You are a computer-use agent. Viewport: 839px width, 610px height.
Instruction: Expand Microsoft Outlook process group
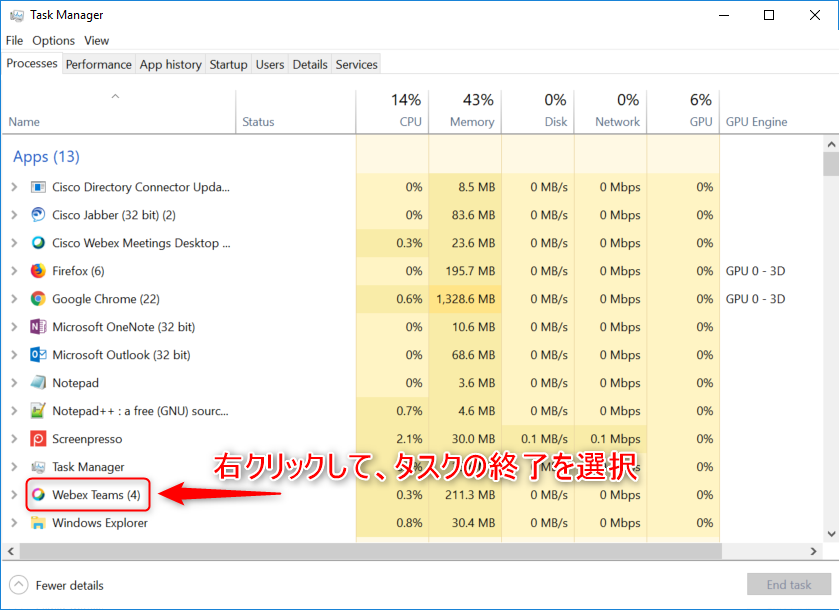click(14, 354)
